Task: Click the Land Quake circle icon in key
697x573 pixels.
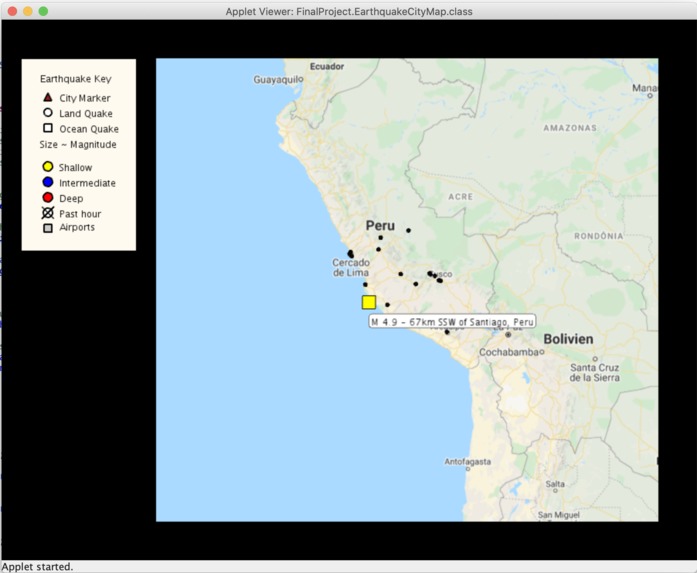Action: [48, 113]
